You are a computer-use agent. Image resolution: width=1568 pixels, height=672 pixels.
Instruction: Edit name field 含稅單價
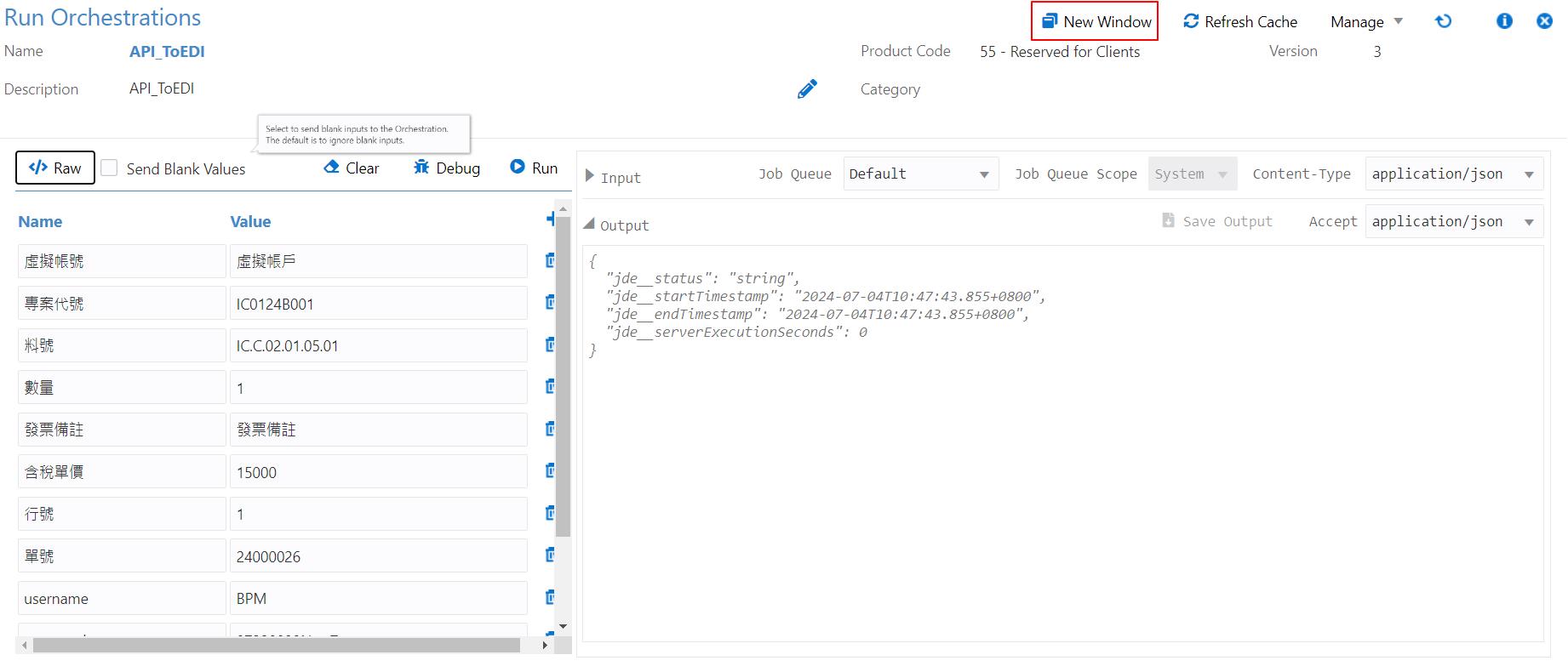[x=122, y=472]
